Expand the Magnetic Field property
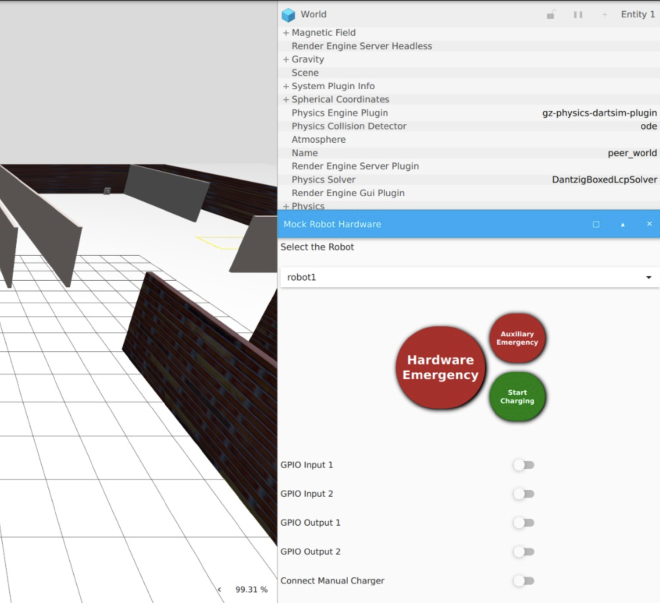Image resolution: width=660 pixels, height=603 pixels. pos(286,33)
